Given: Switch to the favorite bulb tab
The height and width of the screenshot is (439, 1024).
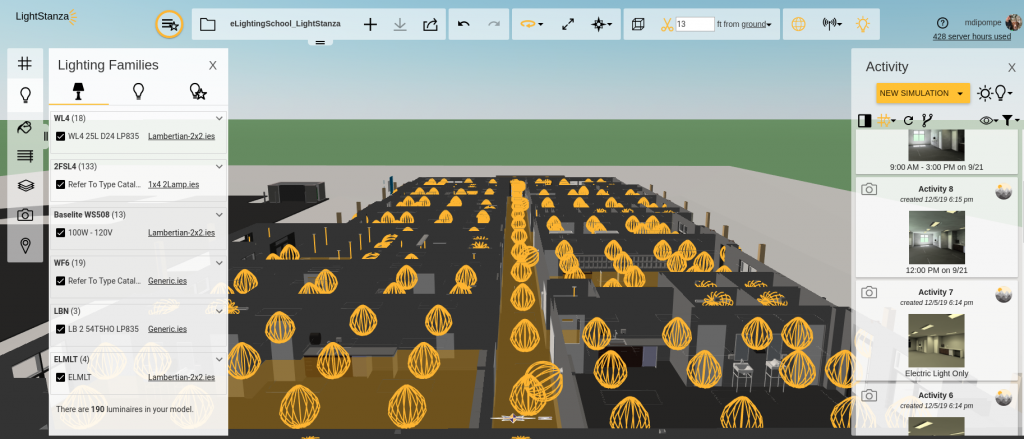Looking at the screenshot, I should (x=198, y=91).
